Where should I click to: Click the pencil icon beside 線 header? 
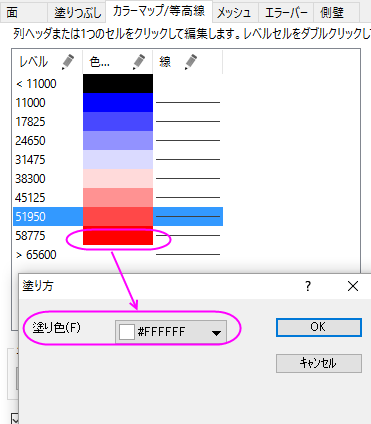pos(191,62)
